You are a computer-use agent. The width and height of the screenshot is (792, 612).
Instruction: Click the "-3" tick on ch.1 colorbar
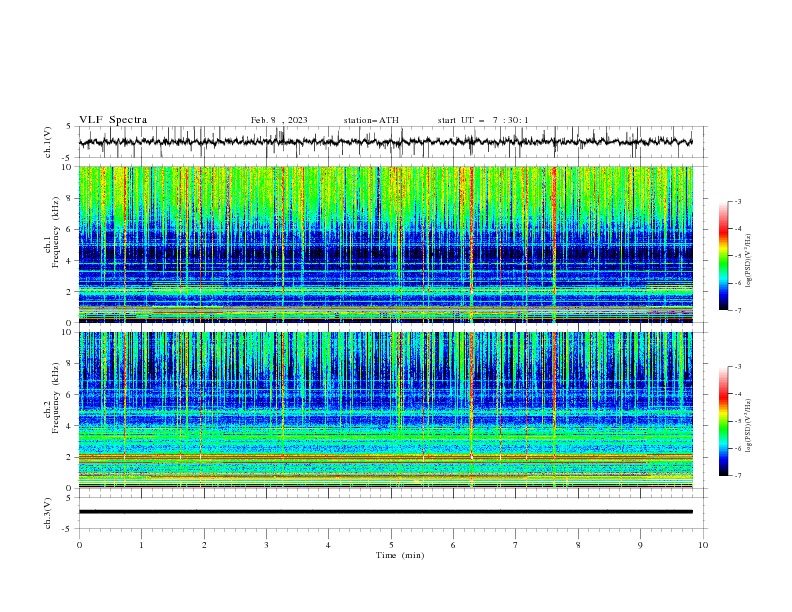737,201
